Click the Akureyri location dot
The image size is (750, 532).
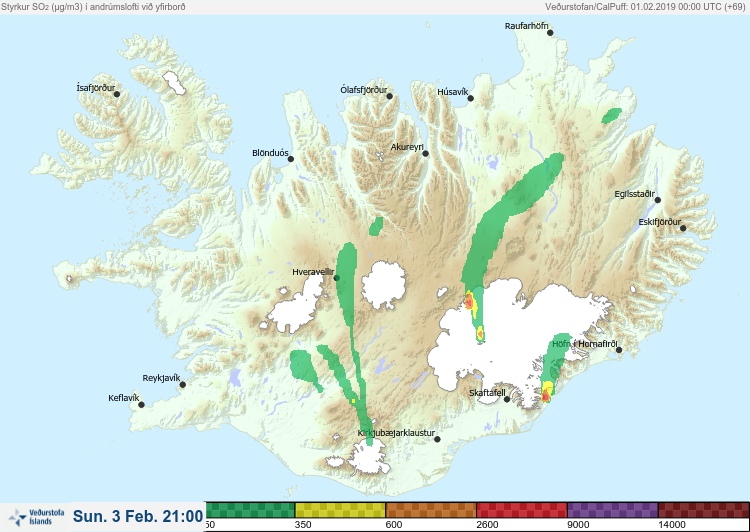click(x=426, y=154)
